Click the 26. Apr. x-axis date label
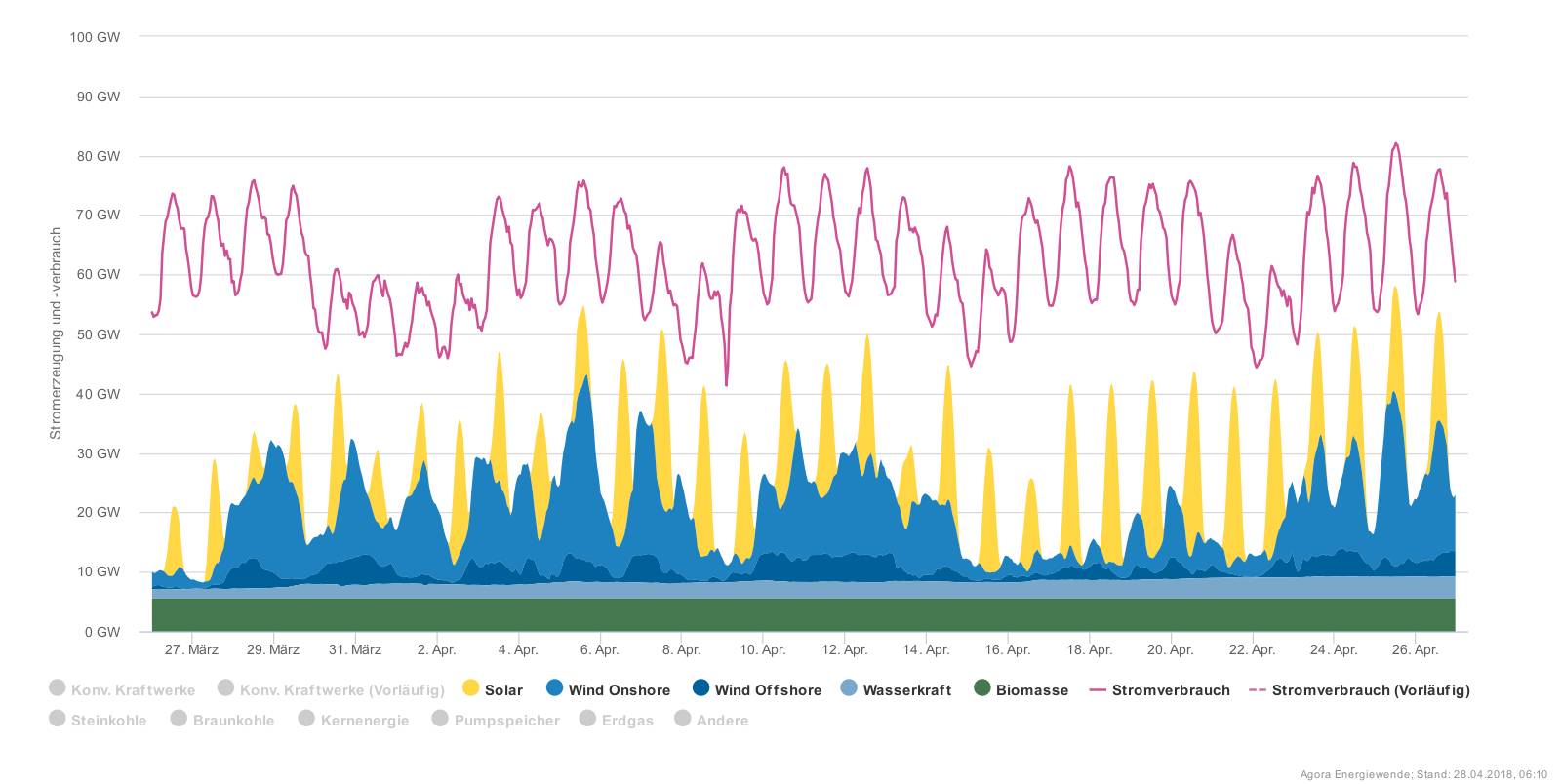 [x=1415, y=649]
